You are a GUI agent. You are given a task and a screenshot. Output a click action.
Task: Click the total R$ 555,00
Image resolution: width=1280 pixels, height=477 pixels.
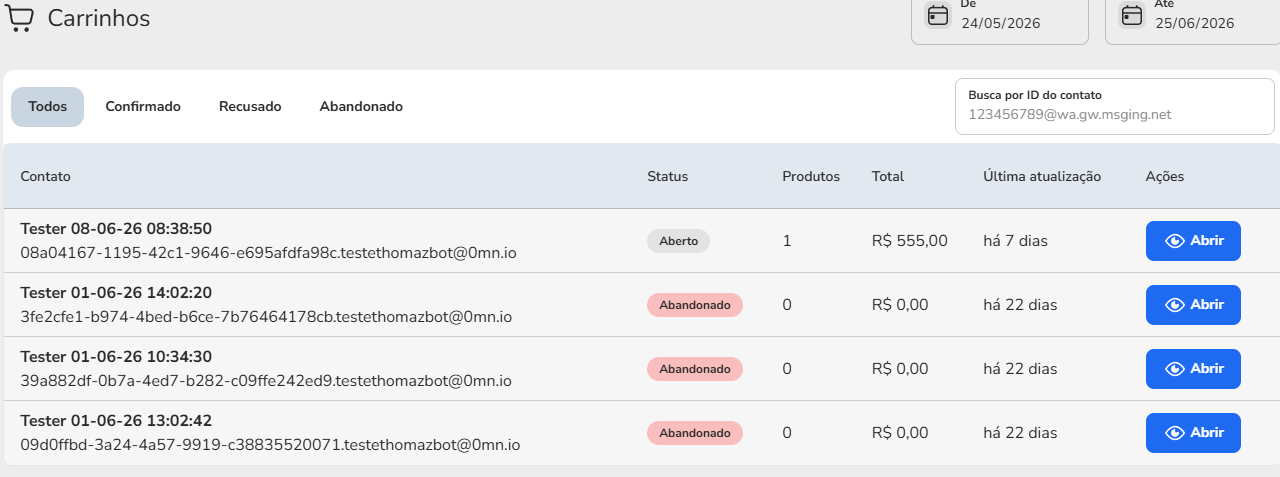pos(910,241)
